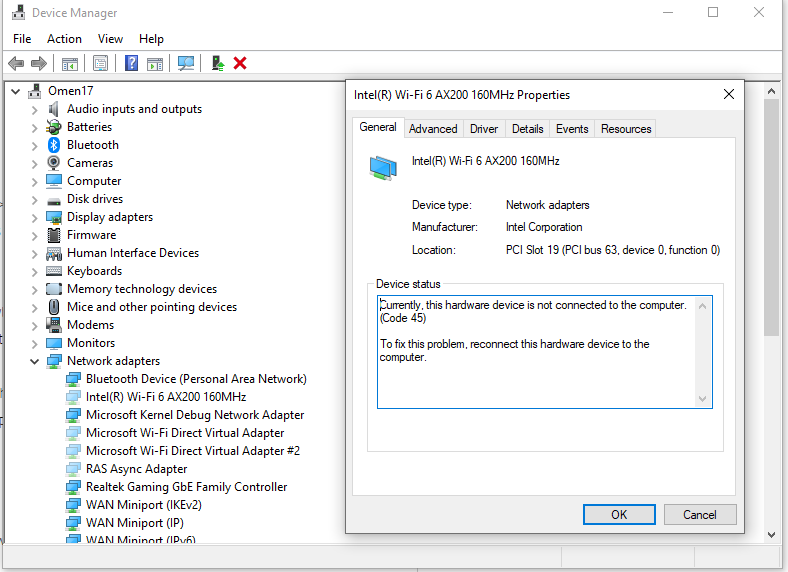The height and width of the screenshot is (572, 788).
Task: Select Microsoft Wi-Fi Direct Virtual Adapter #2
Action: tap(193, 451)
